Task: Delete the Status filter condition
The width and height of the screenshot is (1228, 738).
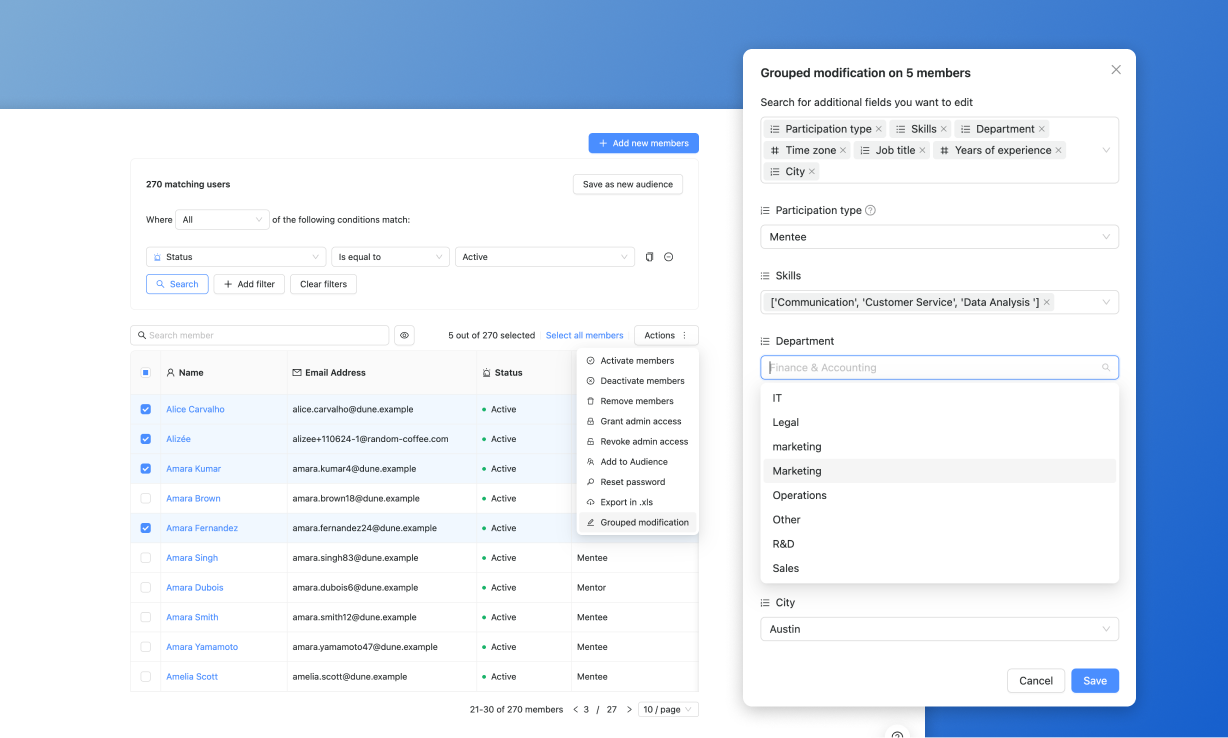Action: (x=669, y=257)
